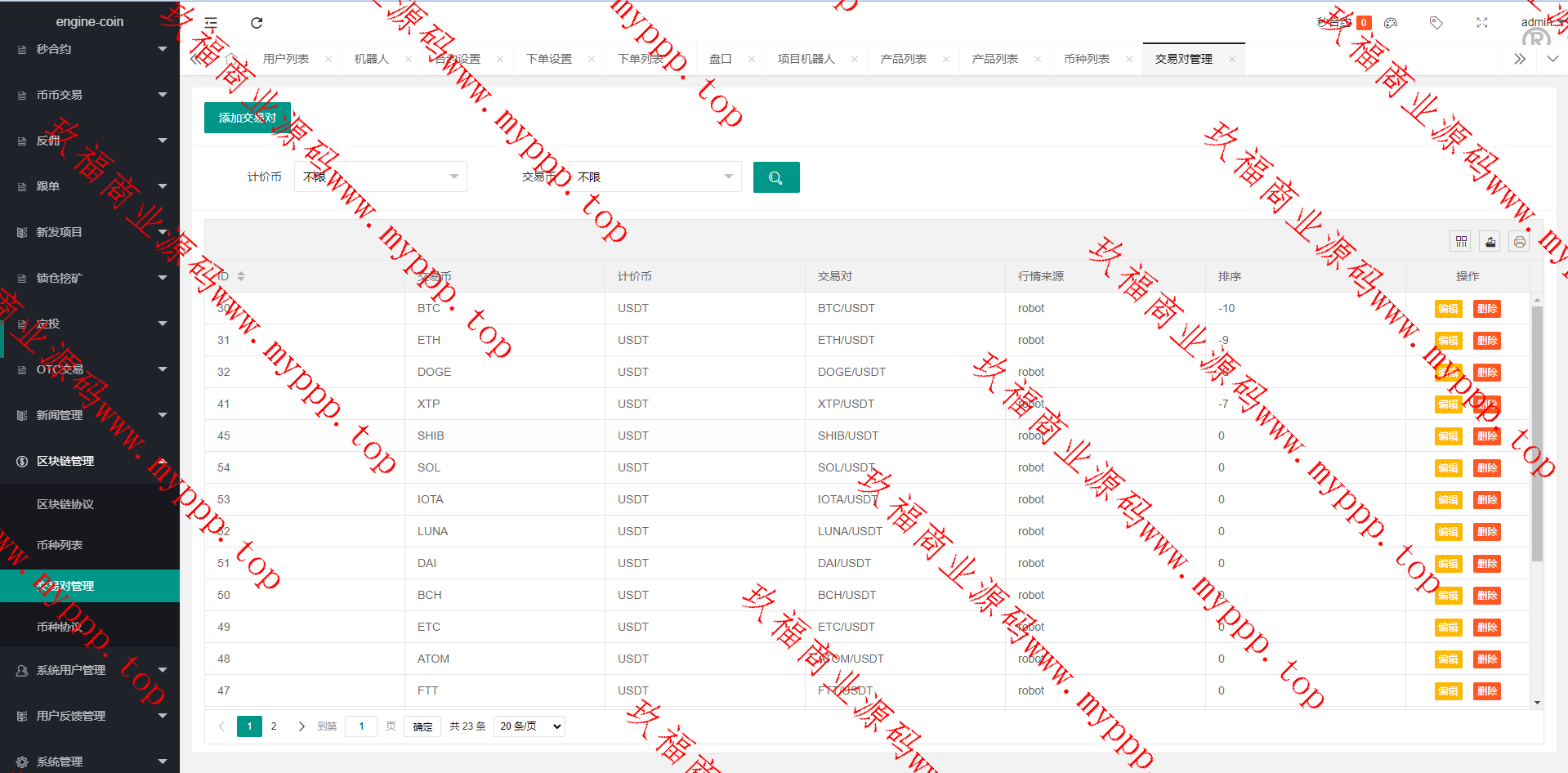Open the 计价币 dropdown filter

(x=380, y=176)
